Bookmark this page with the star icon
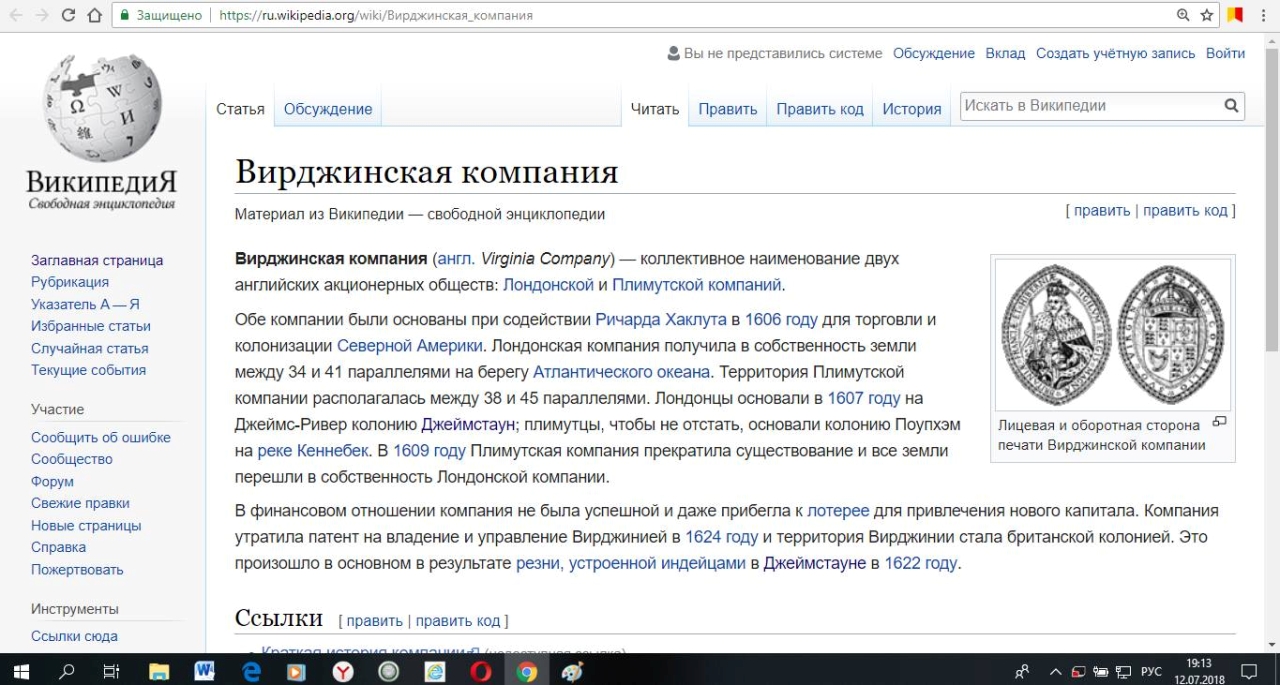 (x=1207, y=15)
